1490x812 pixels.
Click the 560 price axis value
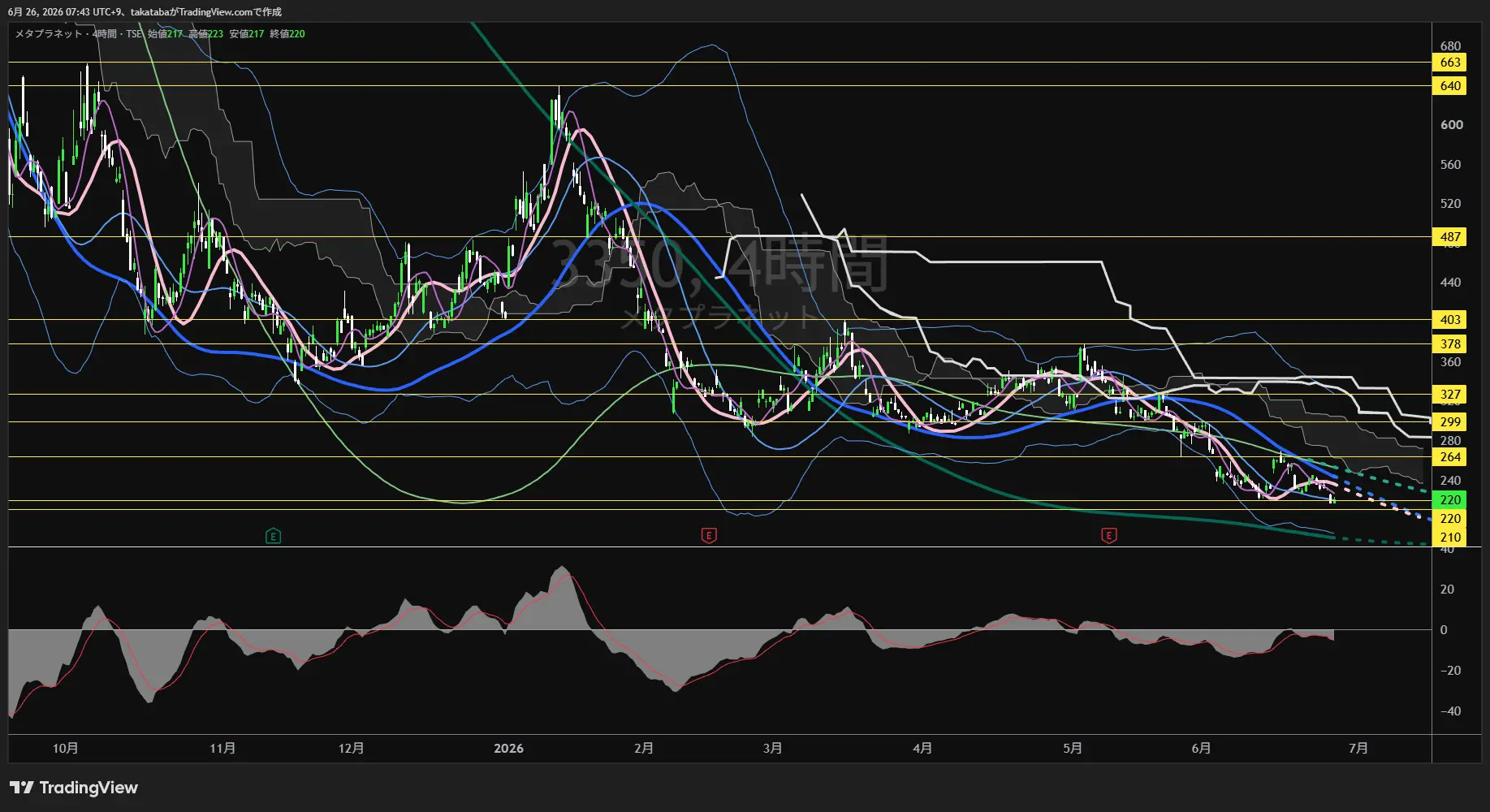(x=1450, y=165)
